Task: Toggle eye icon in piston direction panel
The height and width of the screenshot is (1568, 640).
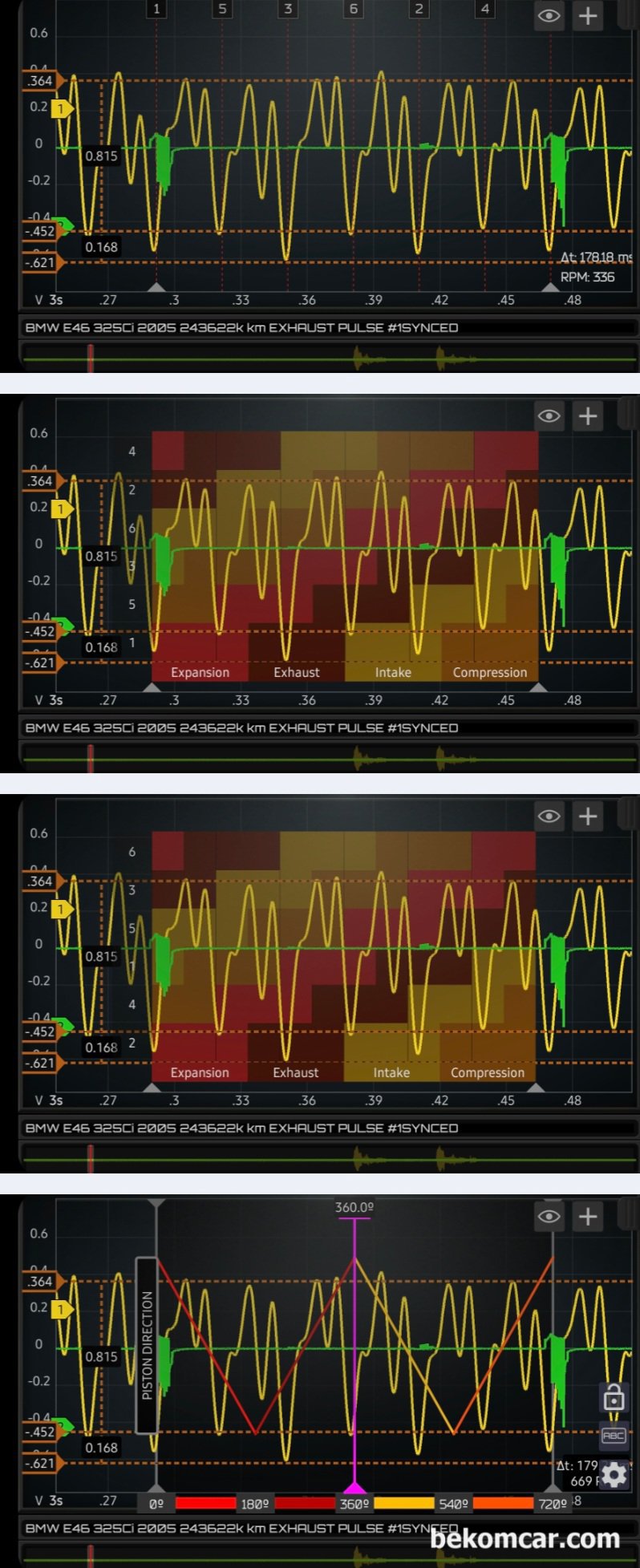Action: pos(549,1217)
